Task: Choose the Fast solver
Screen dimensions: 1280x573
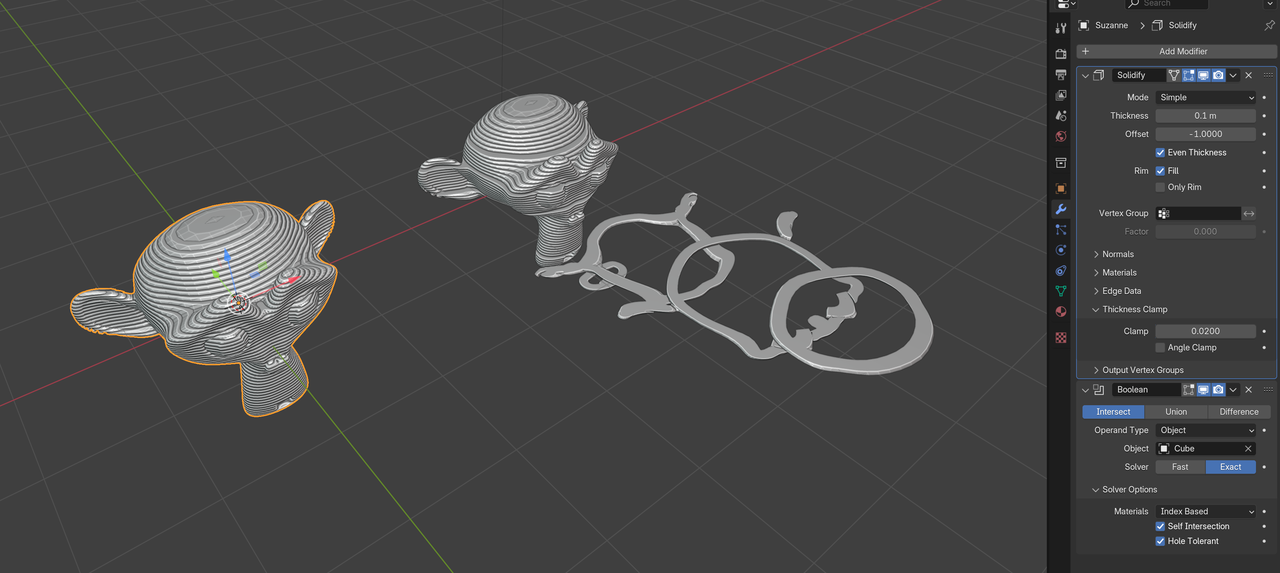Action: coord(1180,467)
